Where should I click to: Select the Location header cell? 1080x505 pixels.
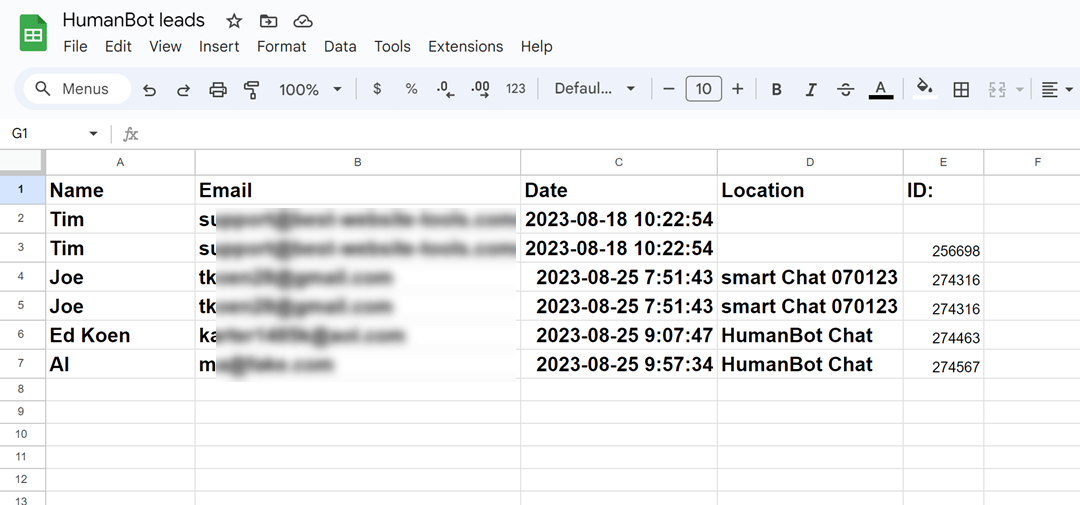tap(810, 190)
